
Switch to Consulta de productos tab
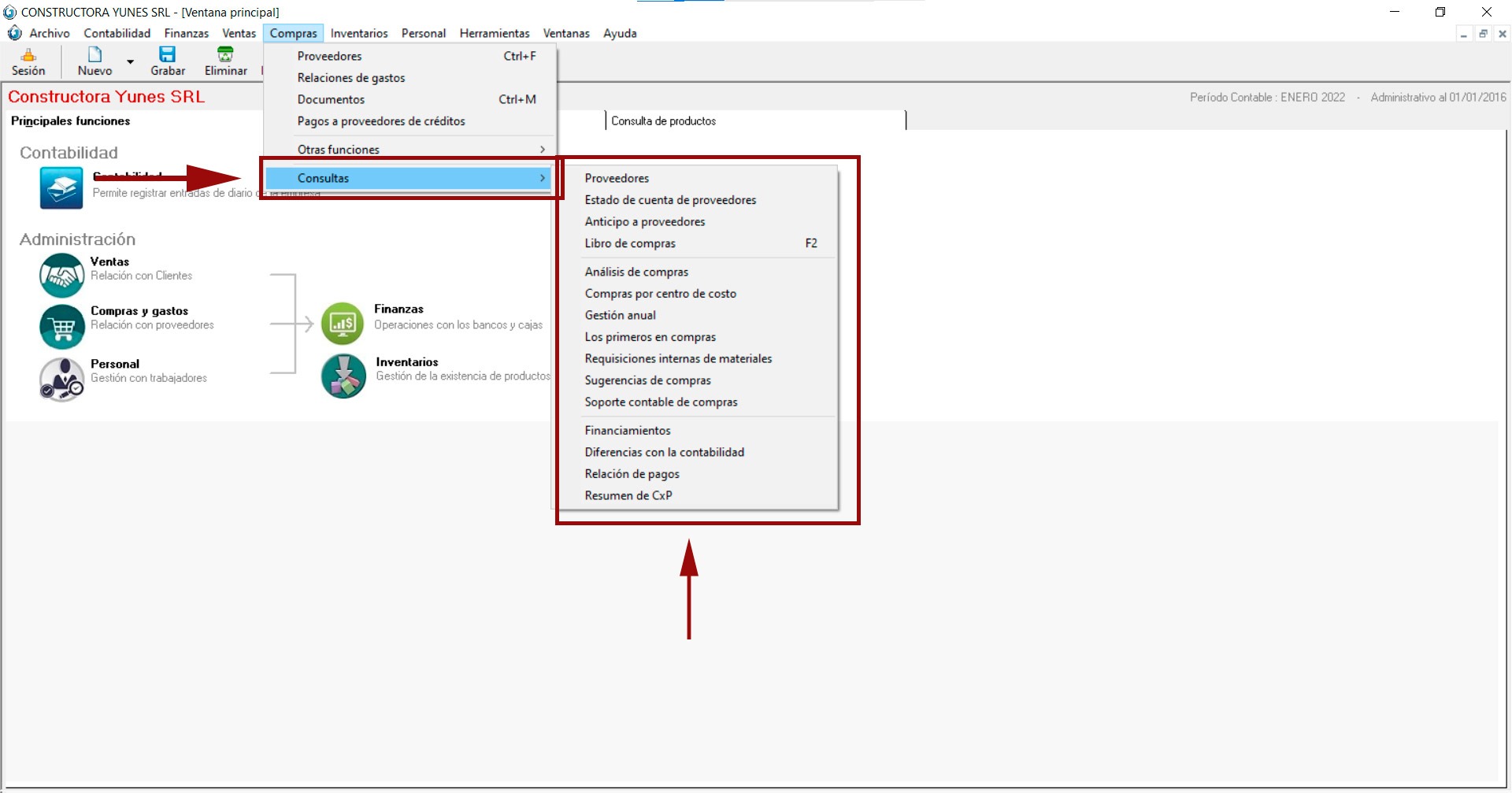663,121
